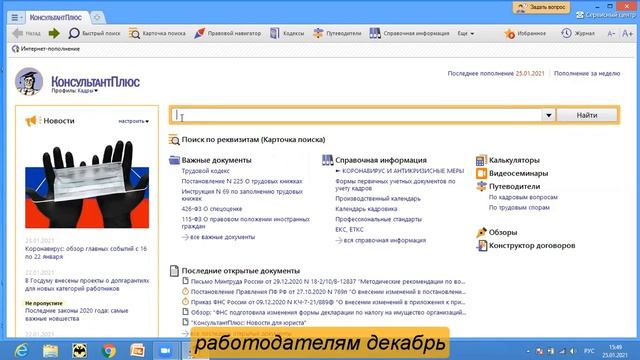
Task: Open the main menu button
Action: click(x=16, y=18)
